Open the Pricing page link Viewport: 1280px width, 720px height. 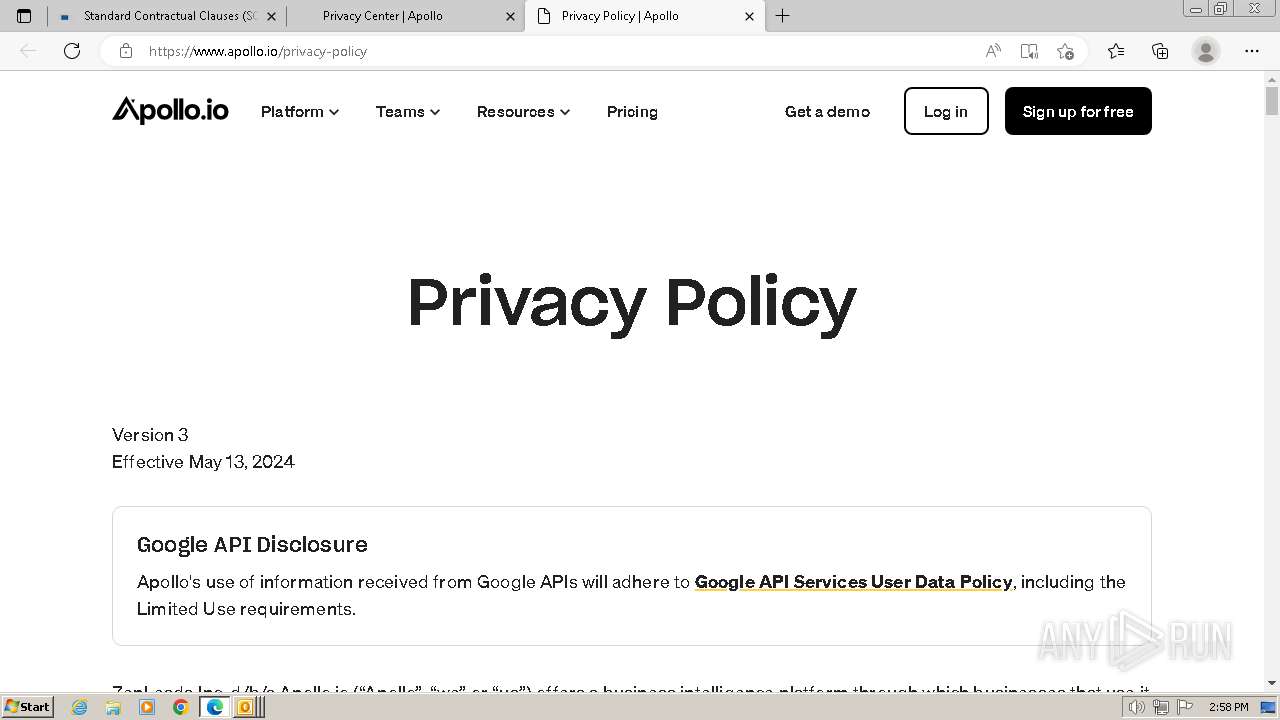click(x=632, y=111)
